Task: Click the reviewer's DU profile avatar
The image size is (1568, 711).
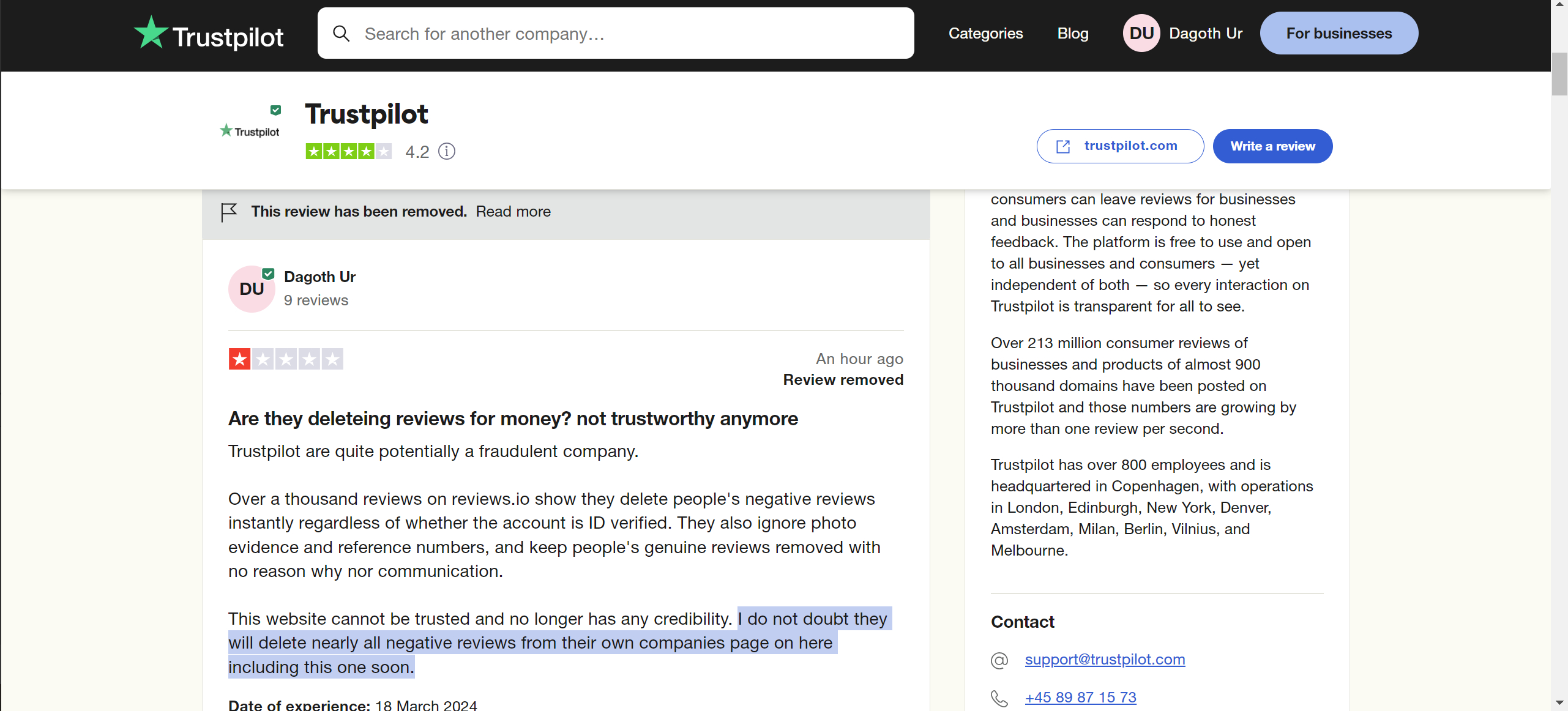Action: (252, 289)
